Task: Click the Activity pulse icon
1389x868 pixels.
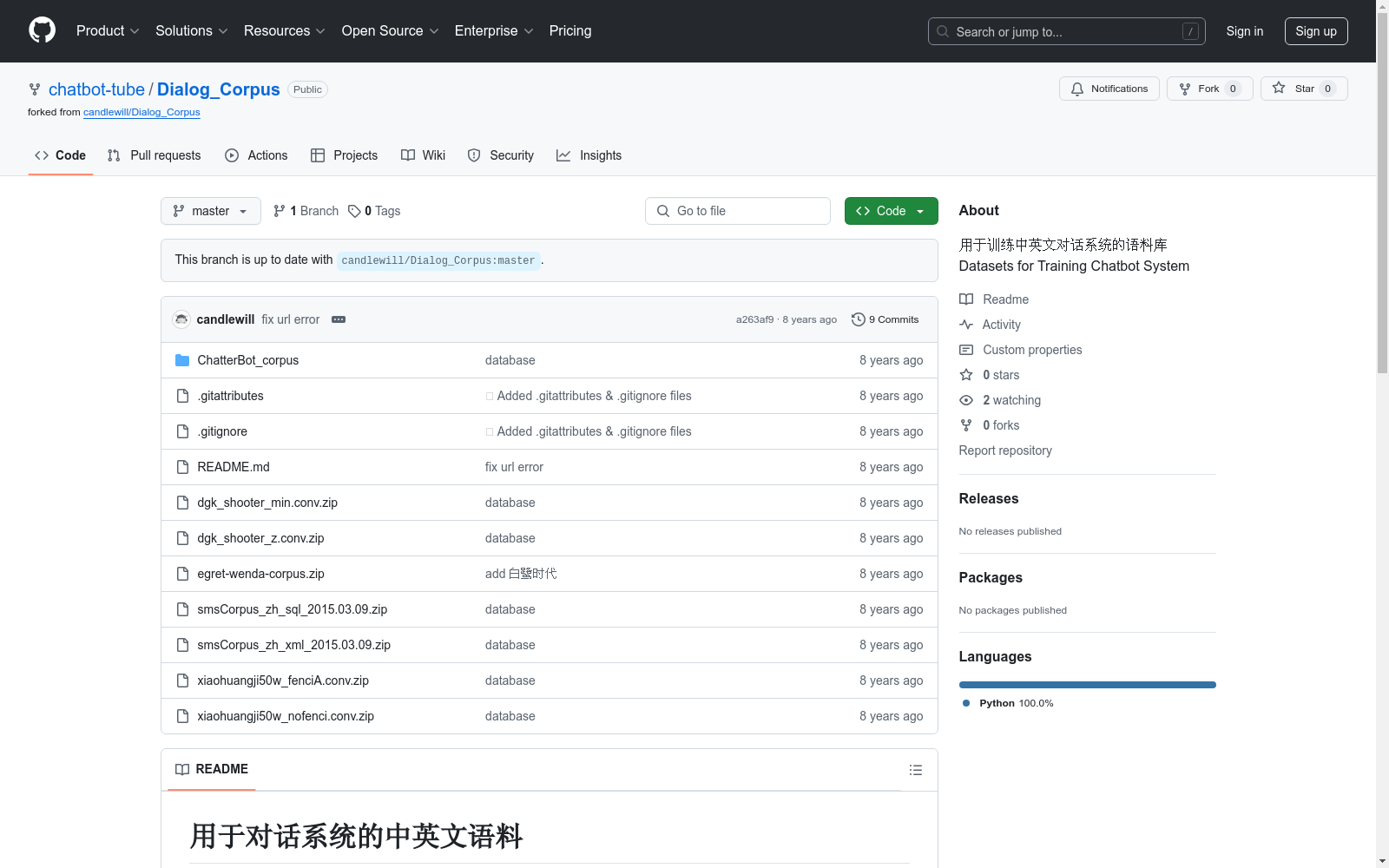Action: (966, 325)
